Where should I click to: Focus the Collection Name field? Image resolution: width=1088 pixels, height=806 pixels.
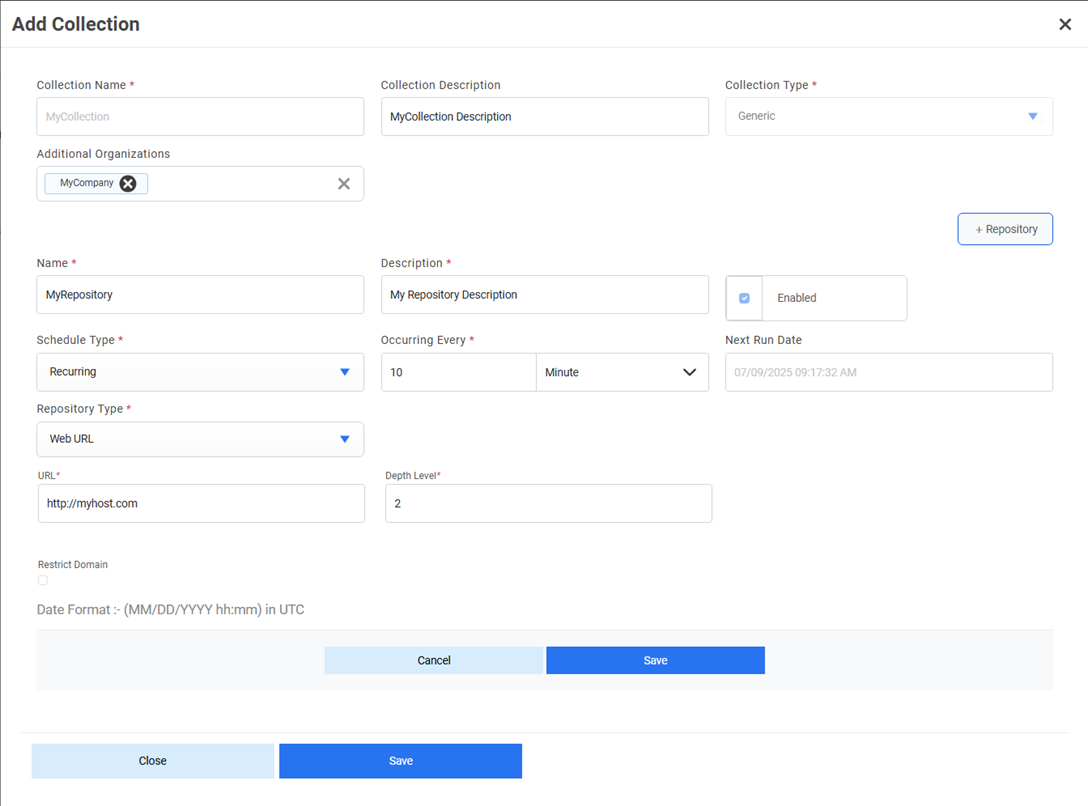[200, 117]
